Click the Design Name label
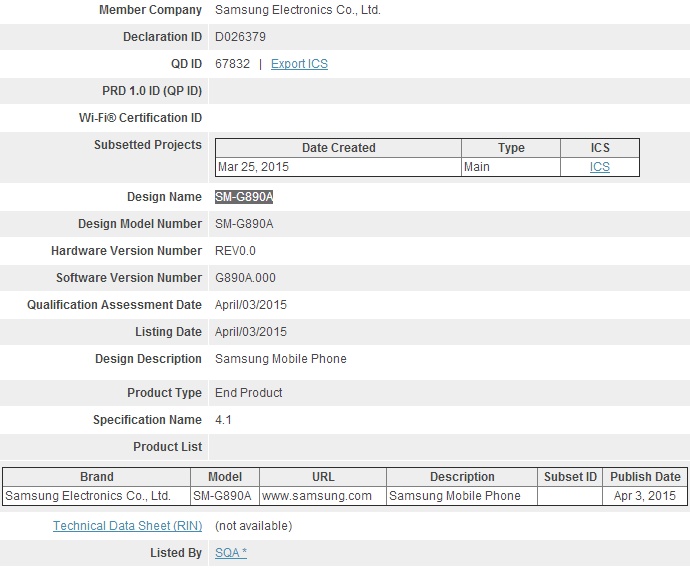Viewport: 690px width, 570px height. click(x=165, y=197)
